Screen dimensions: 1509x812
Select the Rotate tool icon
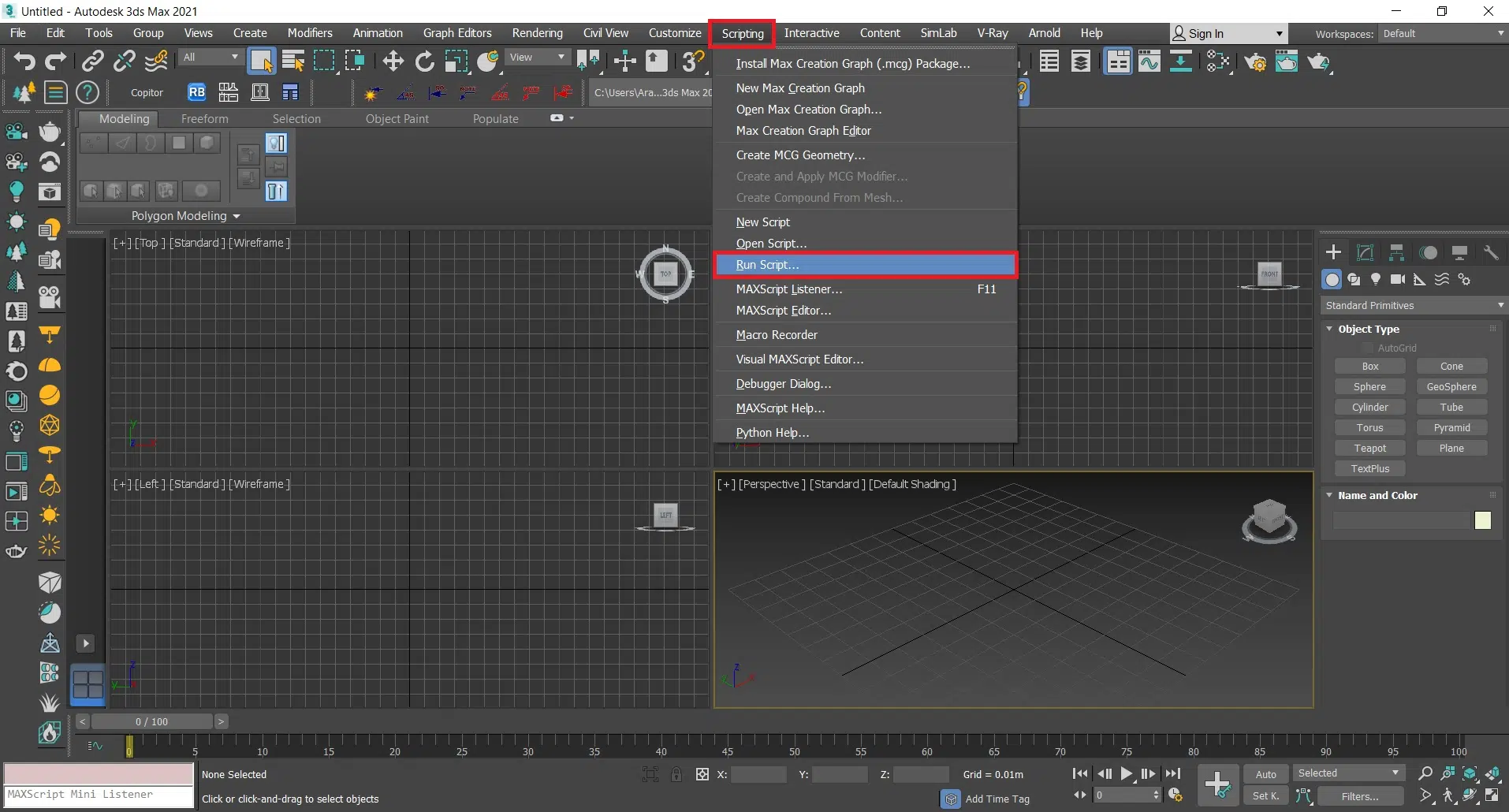coord(424,61)
